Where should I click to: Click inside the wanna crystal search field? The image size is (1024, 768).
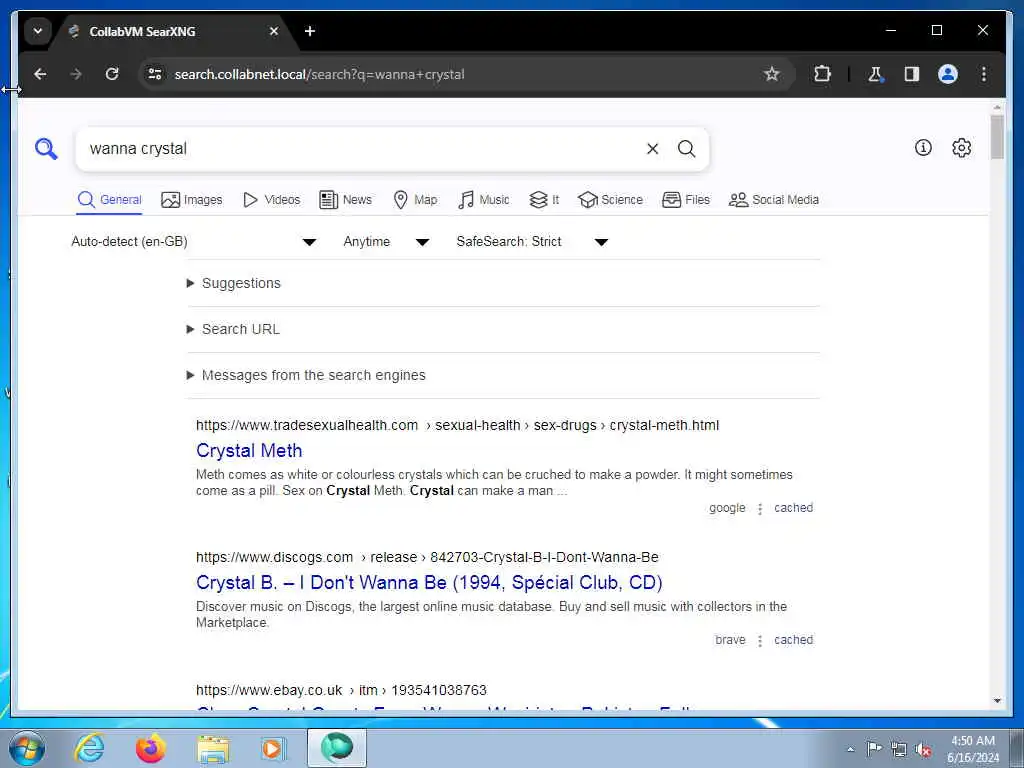click(x=362, y=149)
